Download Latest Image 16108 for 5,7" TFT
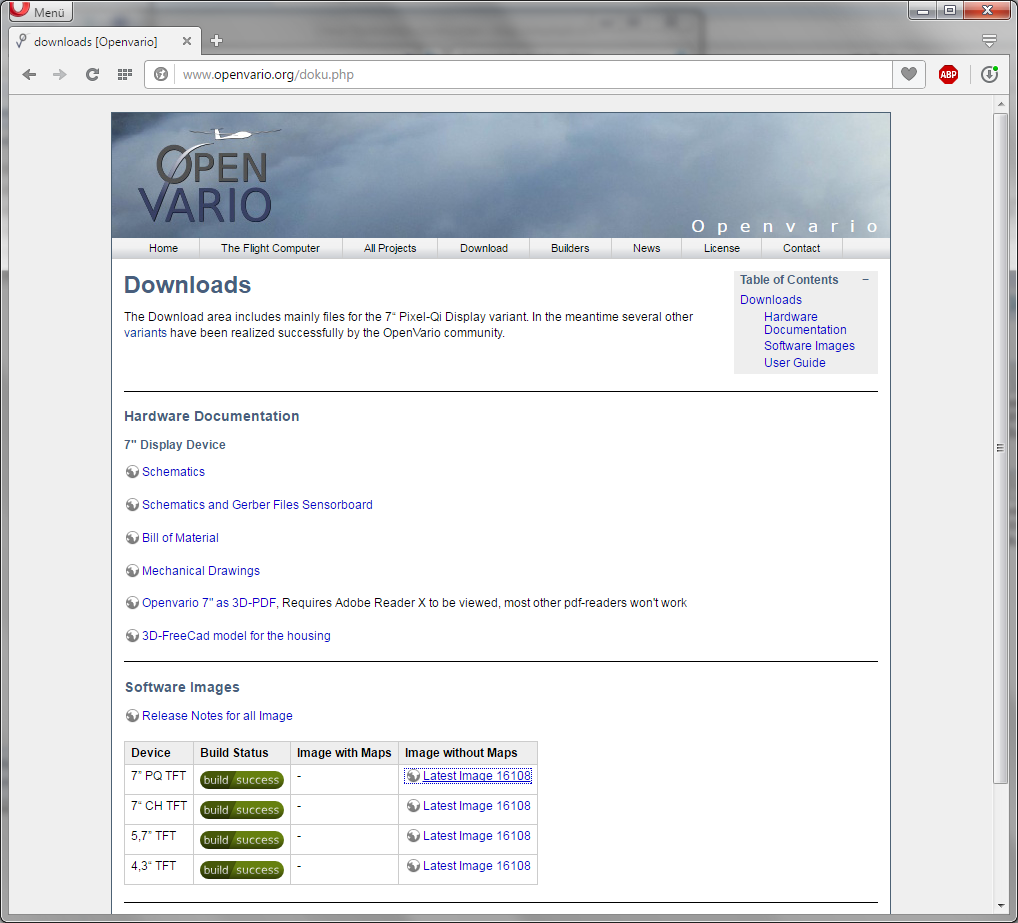1018x923 pixels. 477,836
